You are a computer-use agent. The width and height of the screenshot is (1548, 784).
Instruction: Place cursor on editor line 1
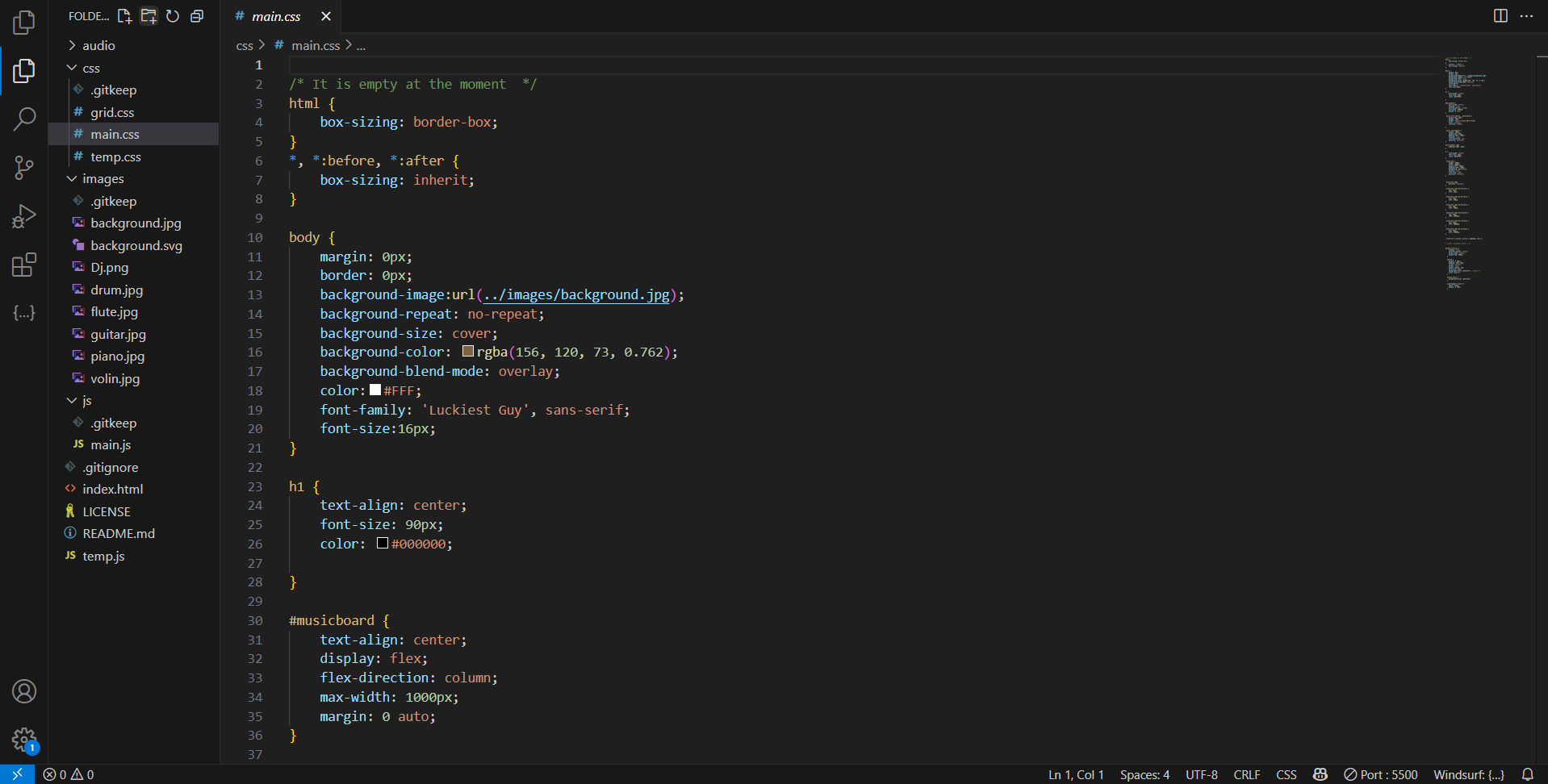(x=864, y=65)
